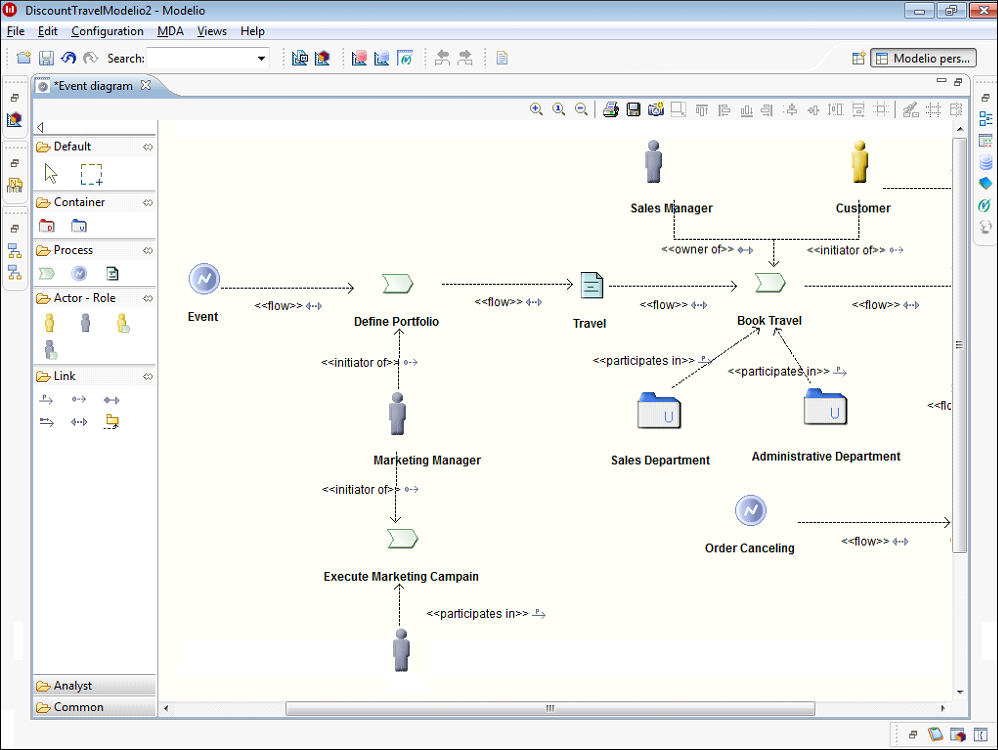Select the Travel document node

pyautogui.click(x=591, y=285)
